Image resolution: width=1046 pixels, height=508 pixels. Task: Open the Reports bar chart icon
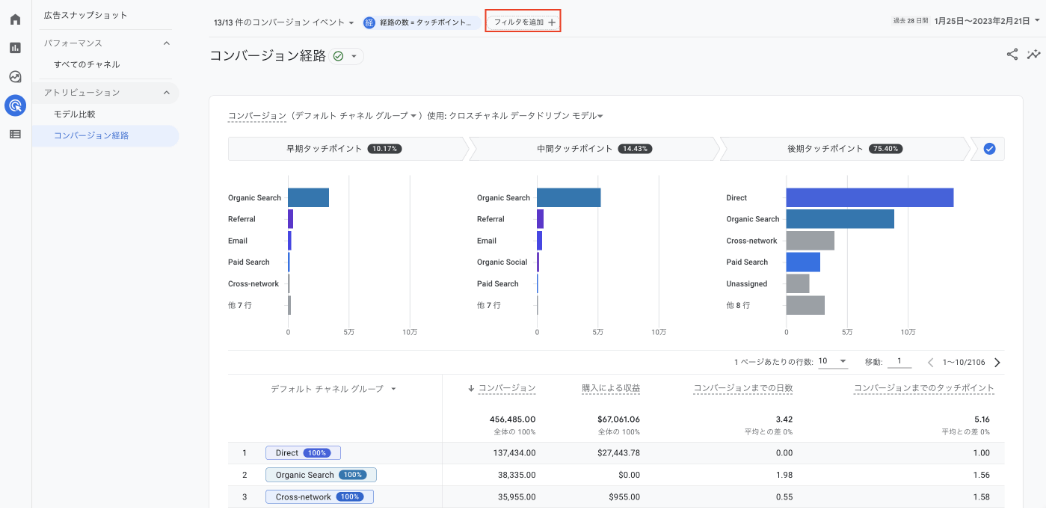click(15, 48)
